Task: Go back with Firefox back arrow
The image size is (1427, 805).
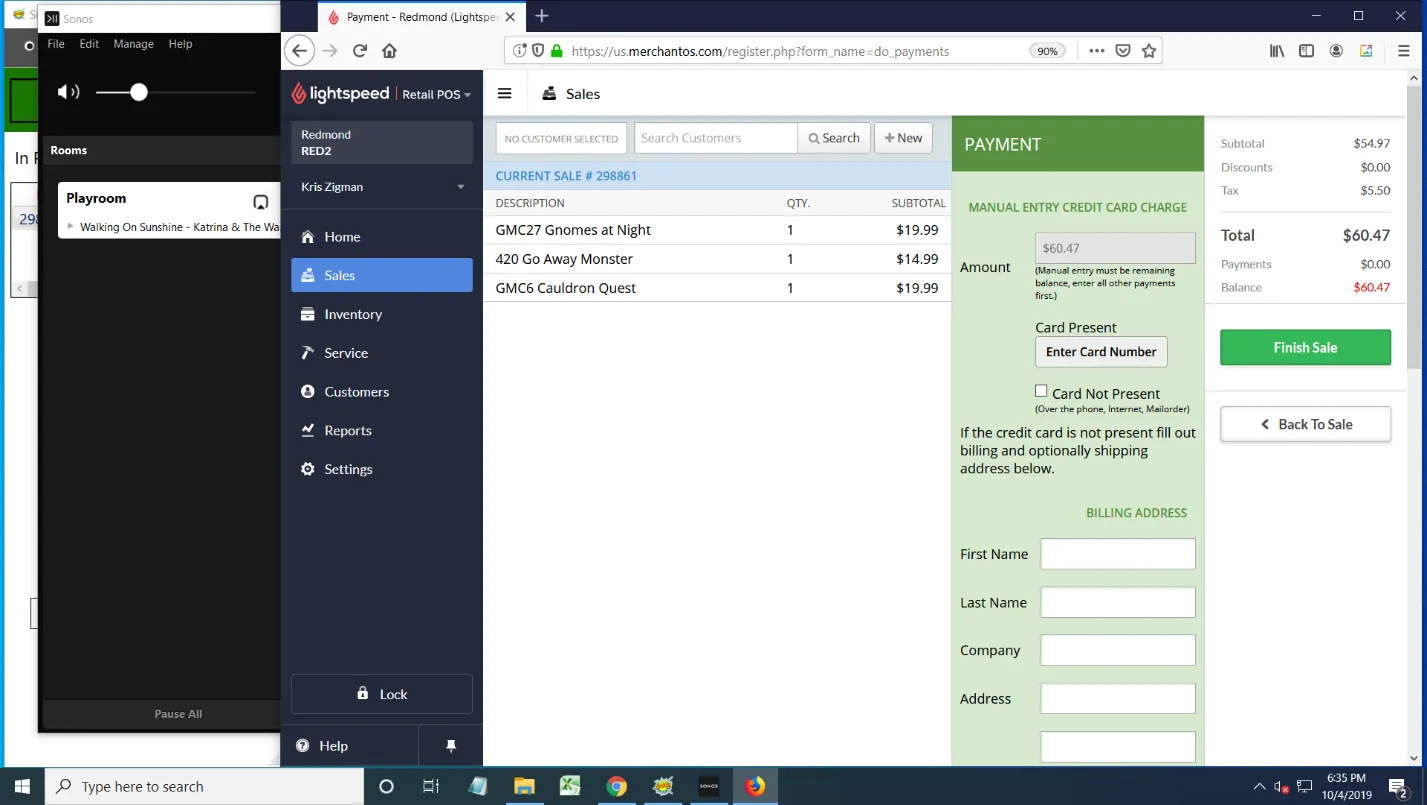Action: [299, 51]
